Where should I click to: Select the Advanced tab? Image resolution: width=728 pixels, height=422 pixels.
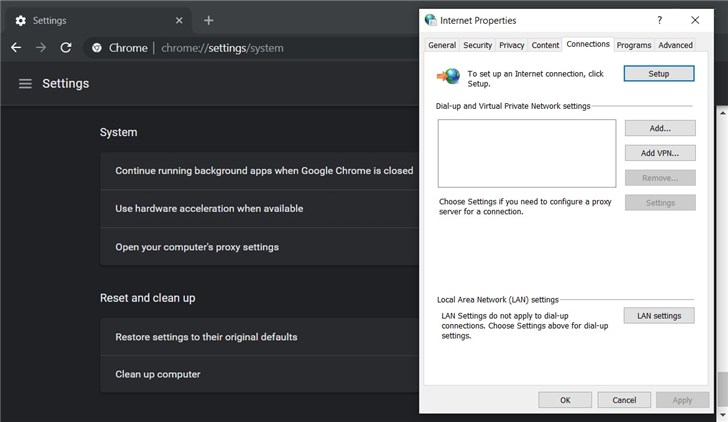(x=675, y=45)
